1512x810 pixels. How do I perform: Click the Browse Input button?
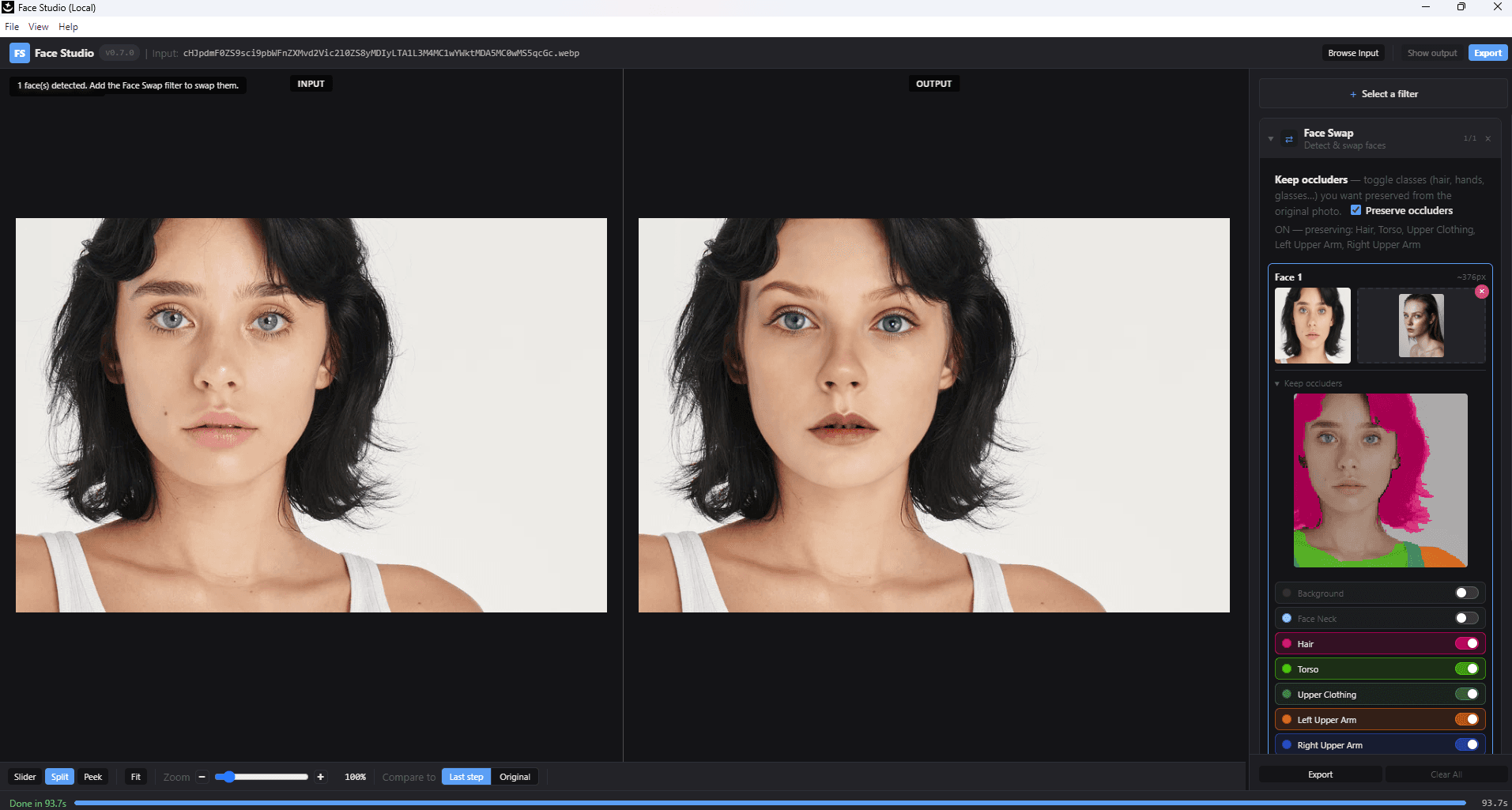1353,53
